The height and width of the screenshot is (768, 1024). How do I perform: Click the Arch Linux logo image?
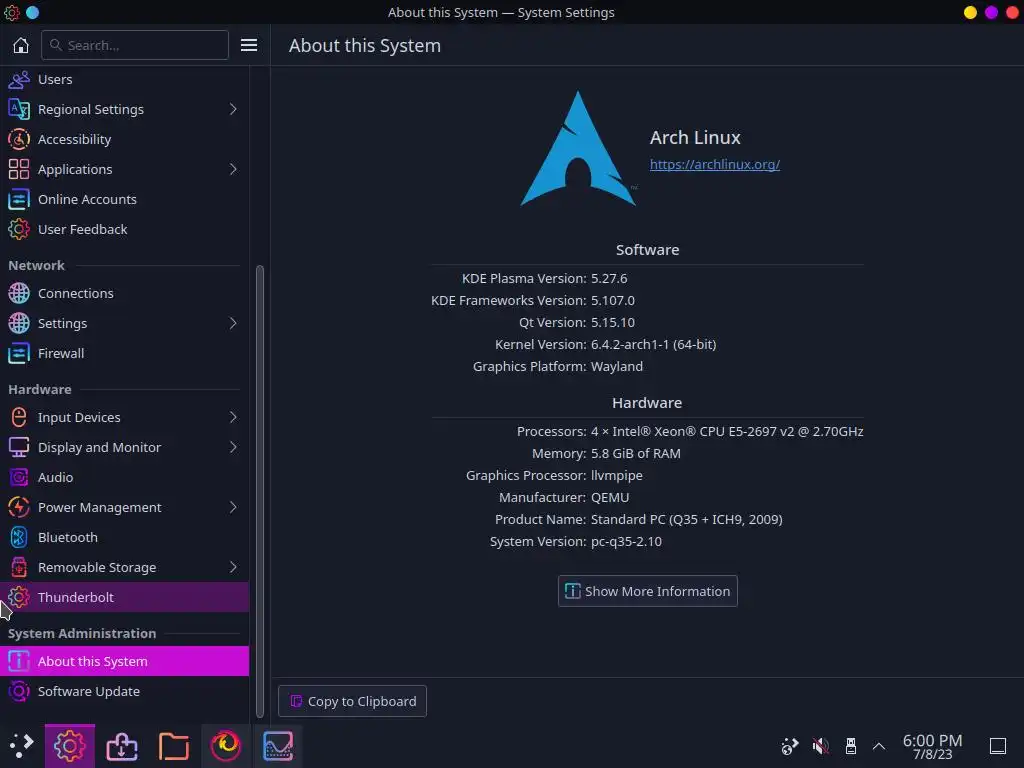(x=578, y=149)
